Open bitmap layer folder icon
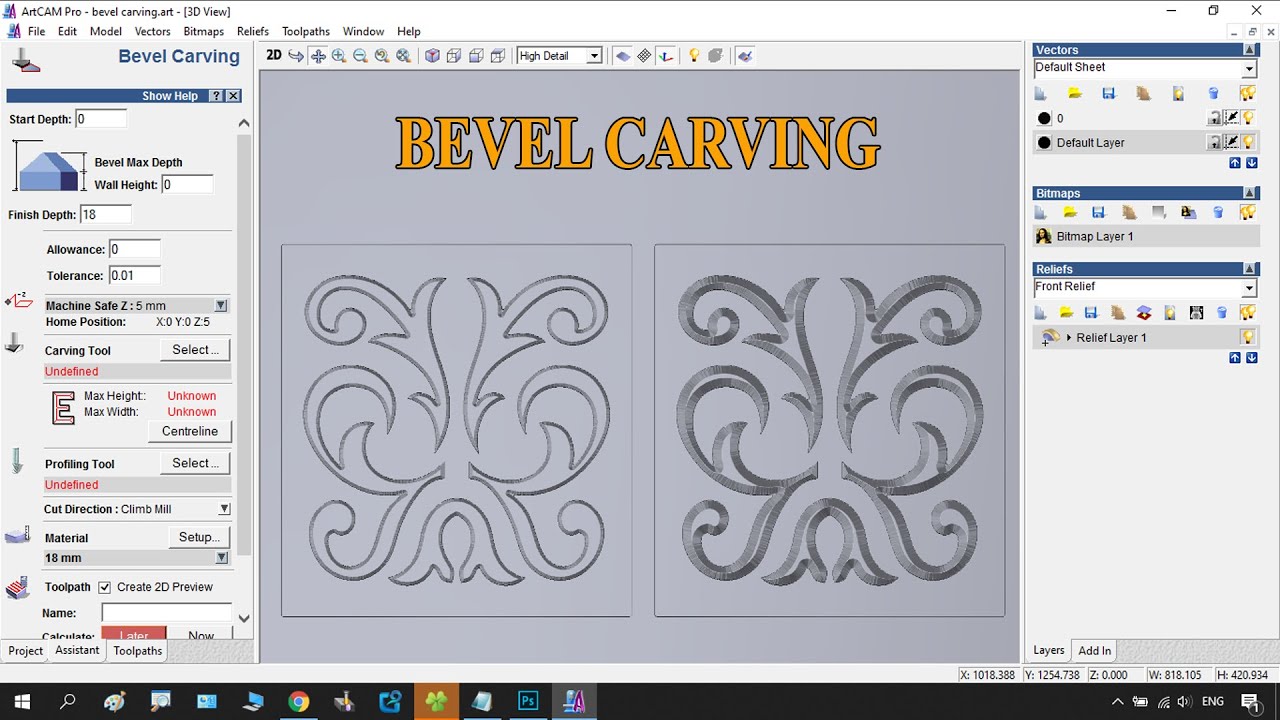 (x=1070, y=212)
